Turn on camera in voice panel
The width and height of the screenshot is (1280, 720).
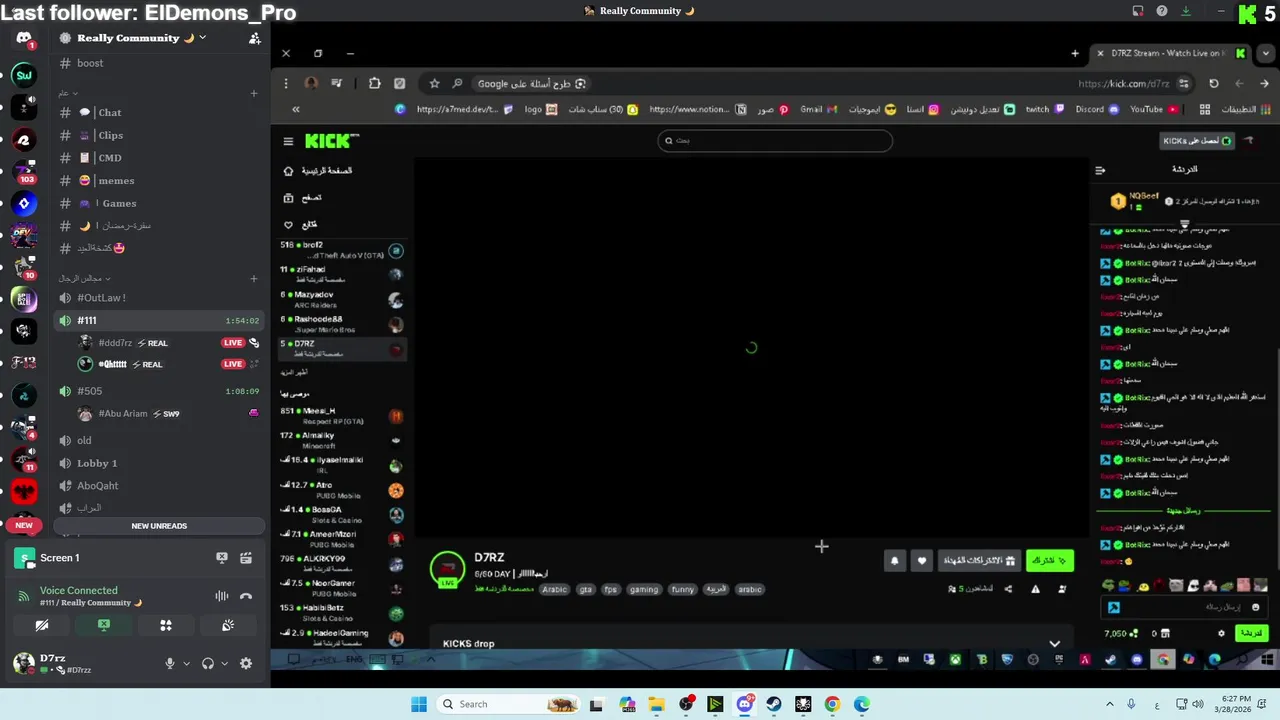42,625
